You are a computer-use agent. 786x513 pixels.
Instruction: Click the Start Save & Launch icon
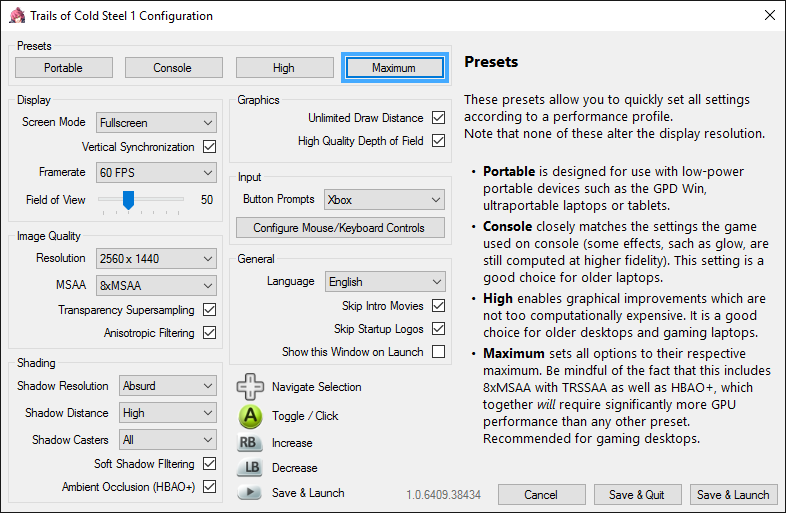[x=250, y=493]
